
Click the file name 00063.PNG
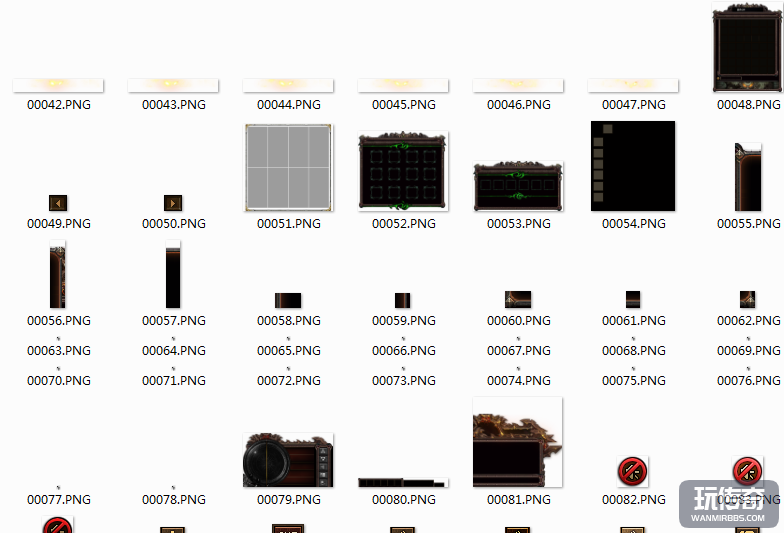(59, 350)
